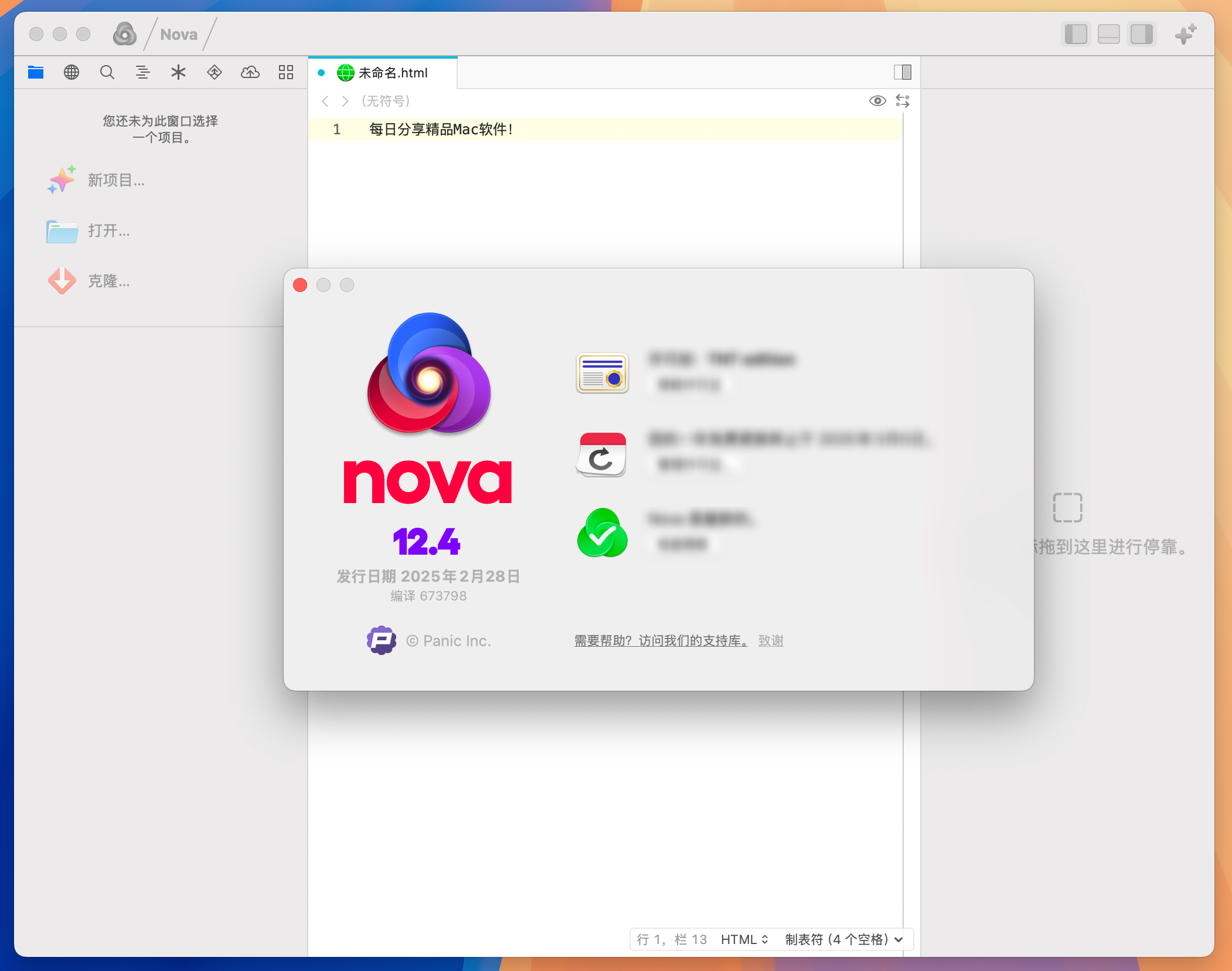Image resolution: width=1232 pixels, height=971 pixels.
Task: Select the globe Remote sidebar icon
Action: tap(72, 72)
